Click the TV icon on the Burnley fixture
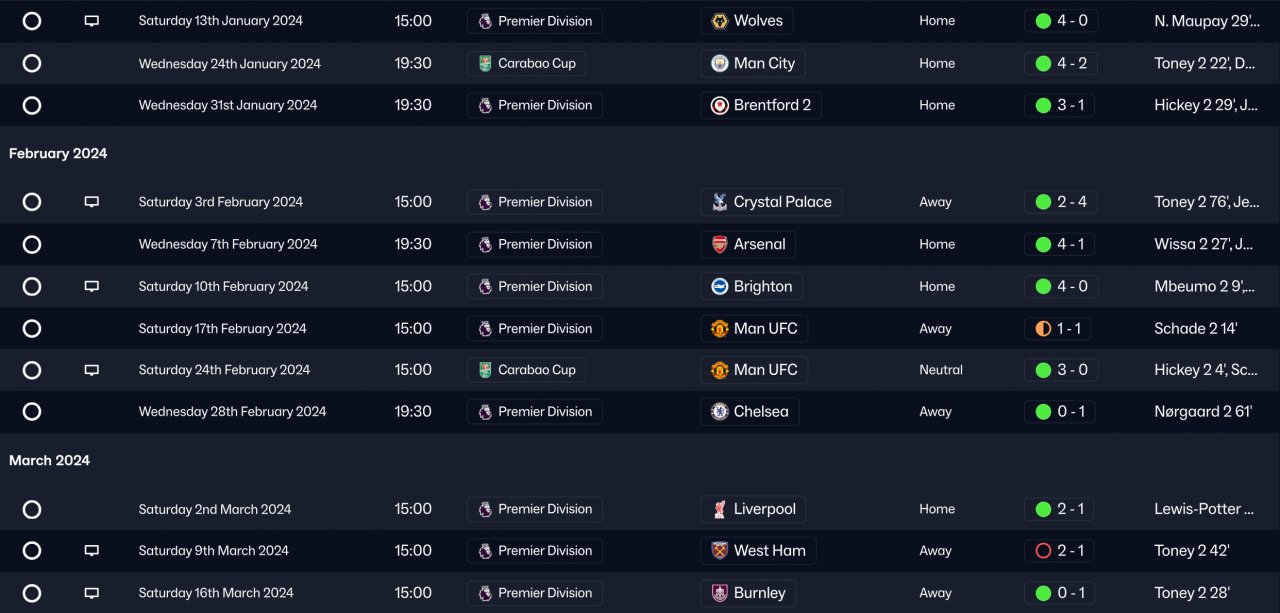This screenshot has width=1280, height=613. pyautogui.click(x=91, y=593)
